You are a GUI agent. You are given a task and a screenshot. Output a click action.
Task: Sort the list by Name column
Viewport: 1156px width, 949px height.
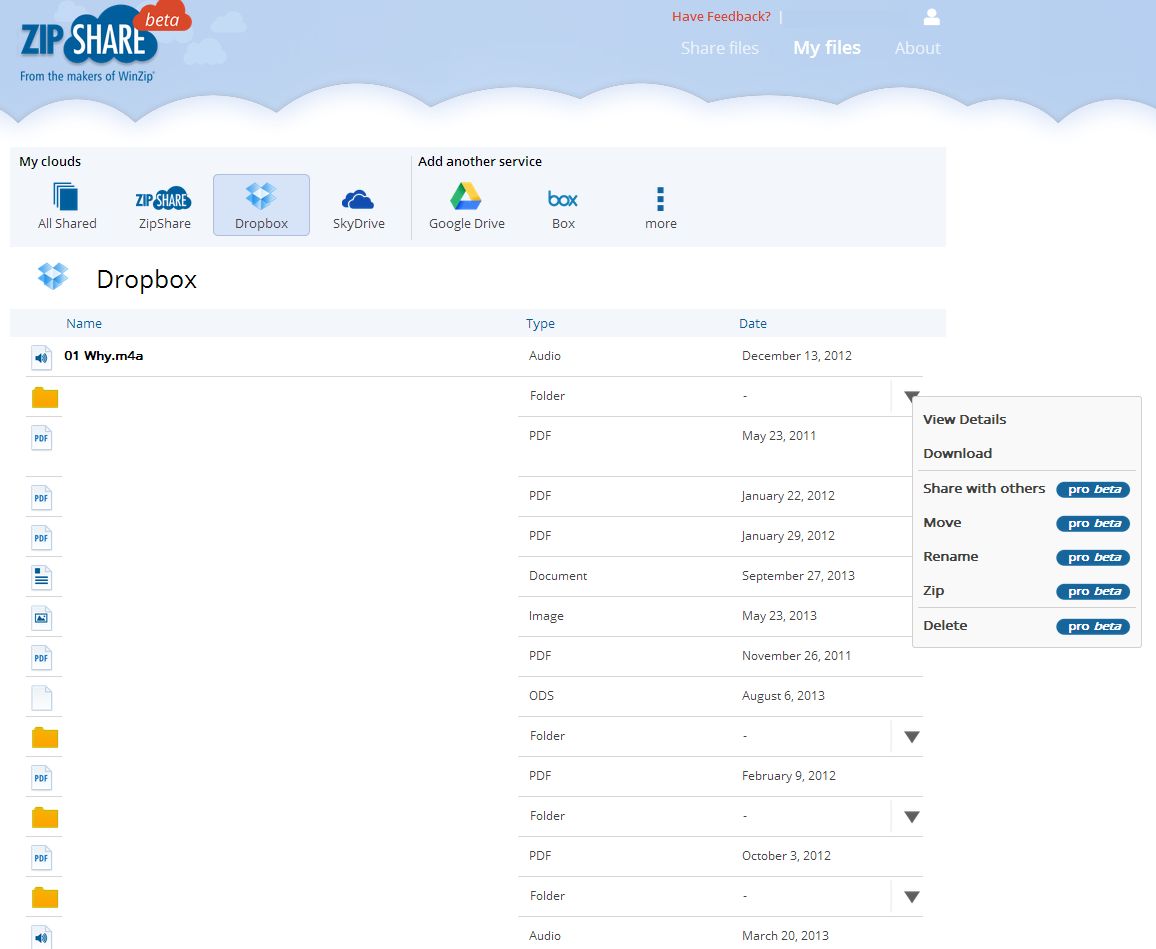coord(84,323)
